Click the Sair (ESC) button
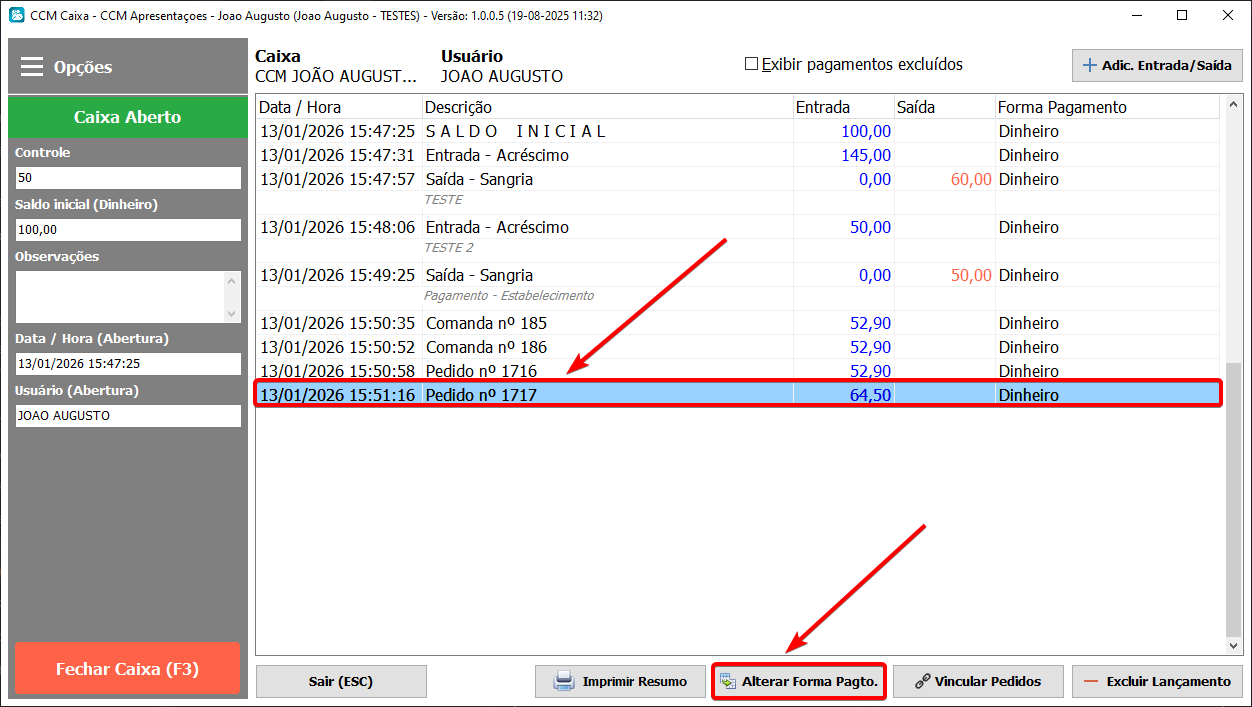The image size is (1252, 707). pyautogui.click(x=341, y=681)
